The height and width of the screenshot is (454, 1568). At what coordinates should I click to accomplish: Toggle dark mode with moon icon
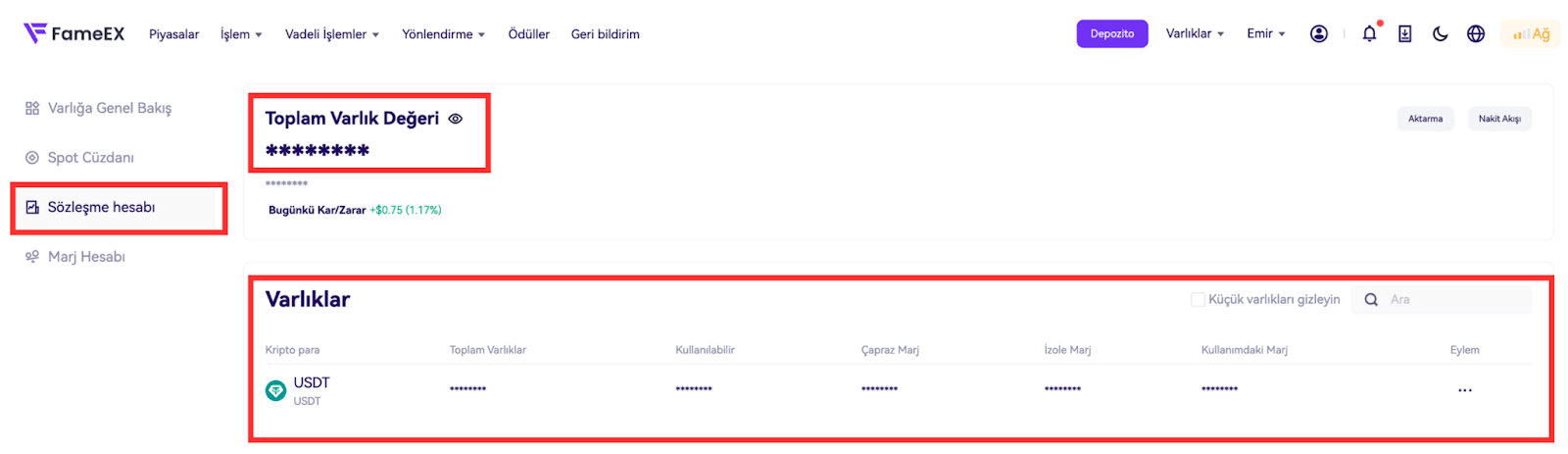pos(1440,33)
